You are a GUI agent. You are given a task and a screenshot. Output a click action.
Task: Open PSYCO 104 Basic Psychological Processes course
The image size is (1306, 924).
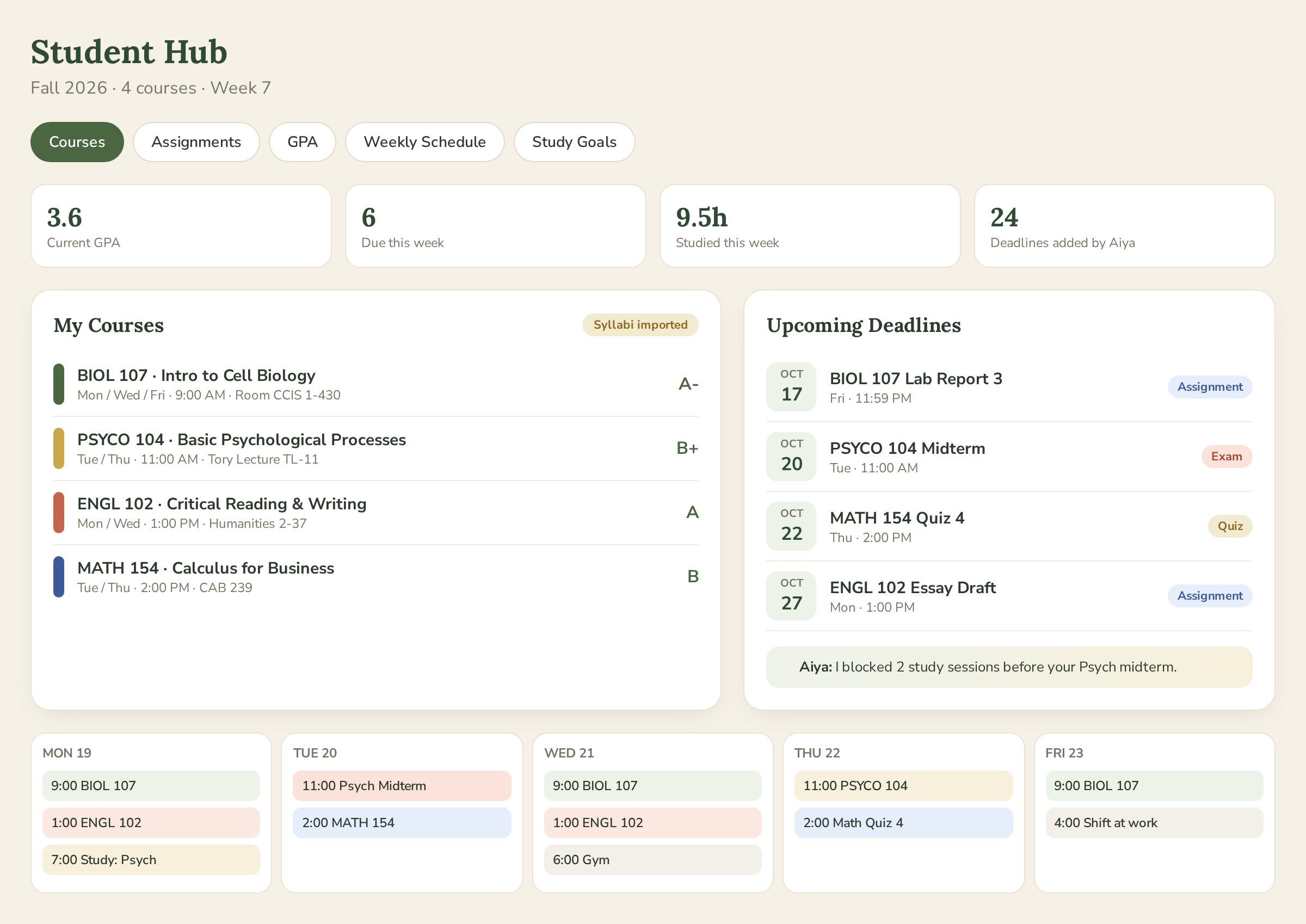(375, 448)
